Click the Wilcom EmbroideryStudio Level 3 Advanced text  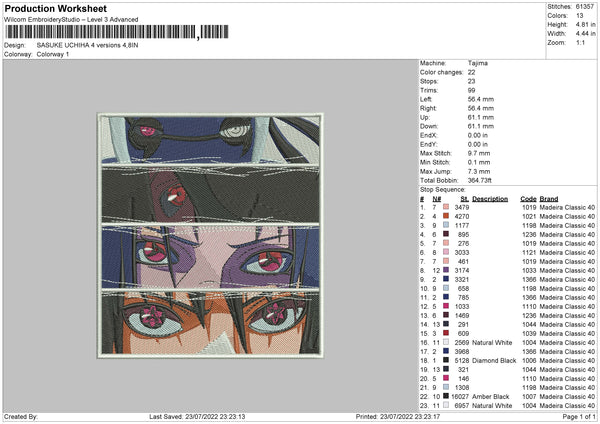coord(71,20)
